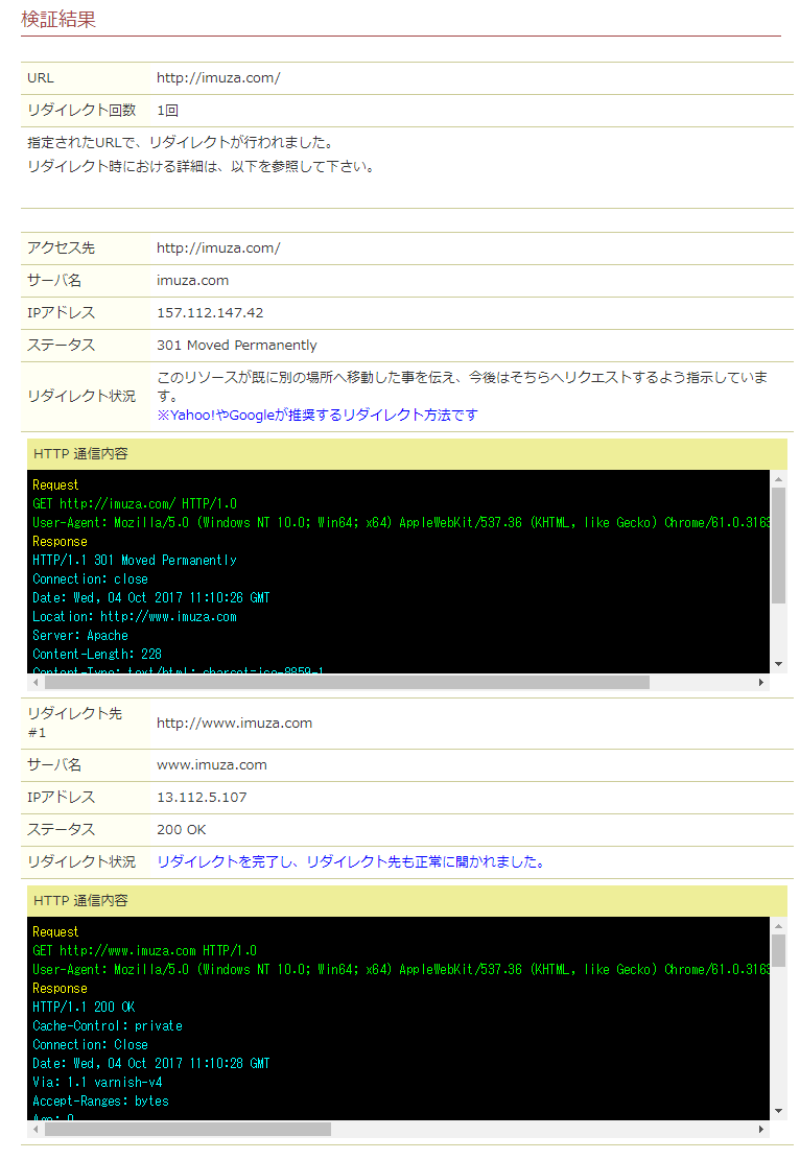The width and height of the screenshot is (800, 1160).
Task: Click IP address 13.112.5.107
Action: [201, 798]
